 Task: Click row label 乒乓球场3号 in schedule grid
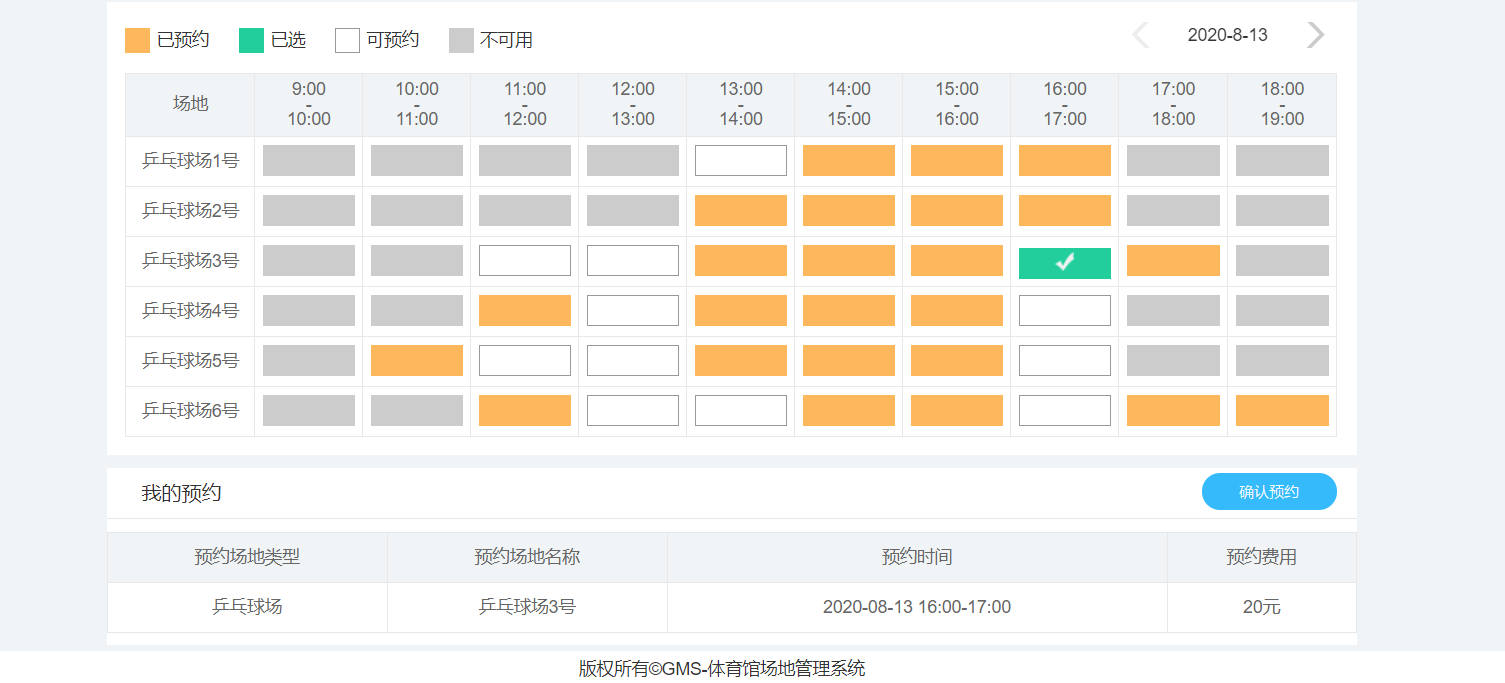[190, 261]
